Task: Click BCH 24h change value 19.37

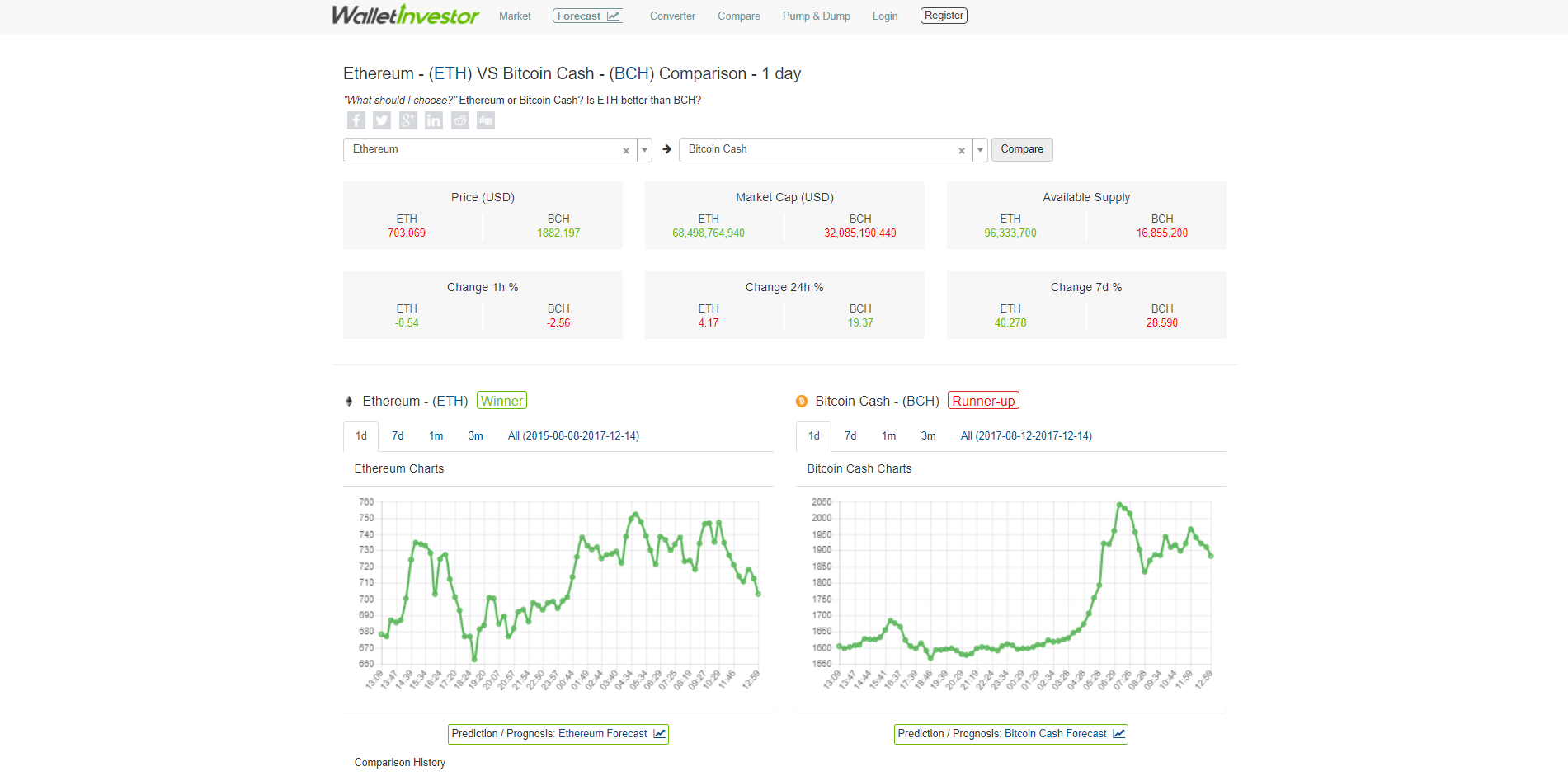Action: (x=860, y=323)
